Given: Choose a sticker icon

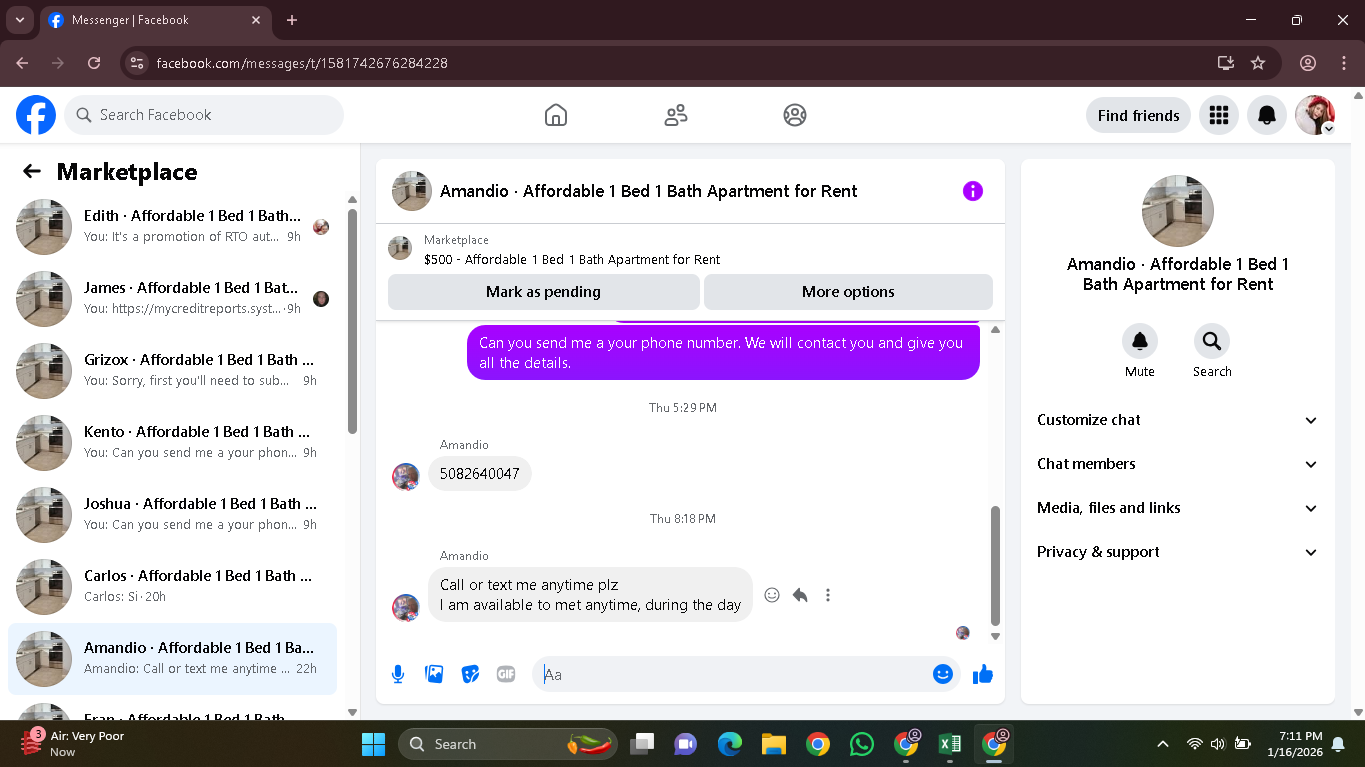Looking at the screenshot, I should pyautogui.click(x=470, y=674).
